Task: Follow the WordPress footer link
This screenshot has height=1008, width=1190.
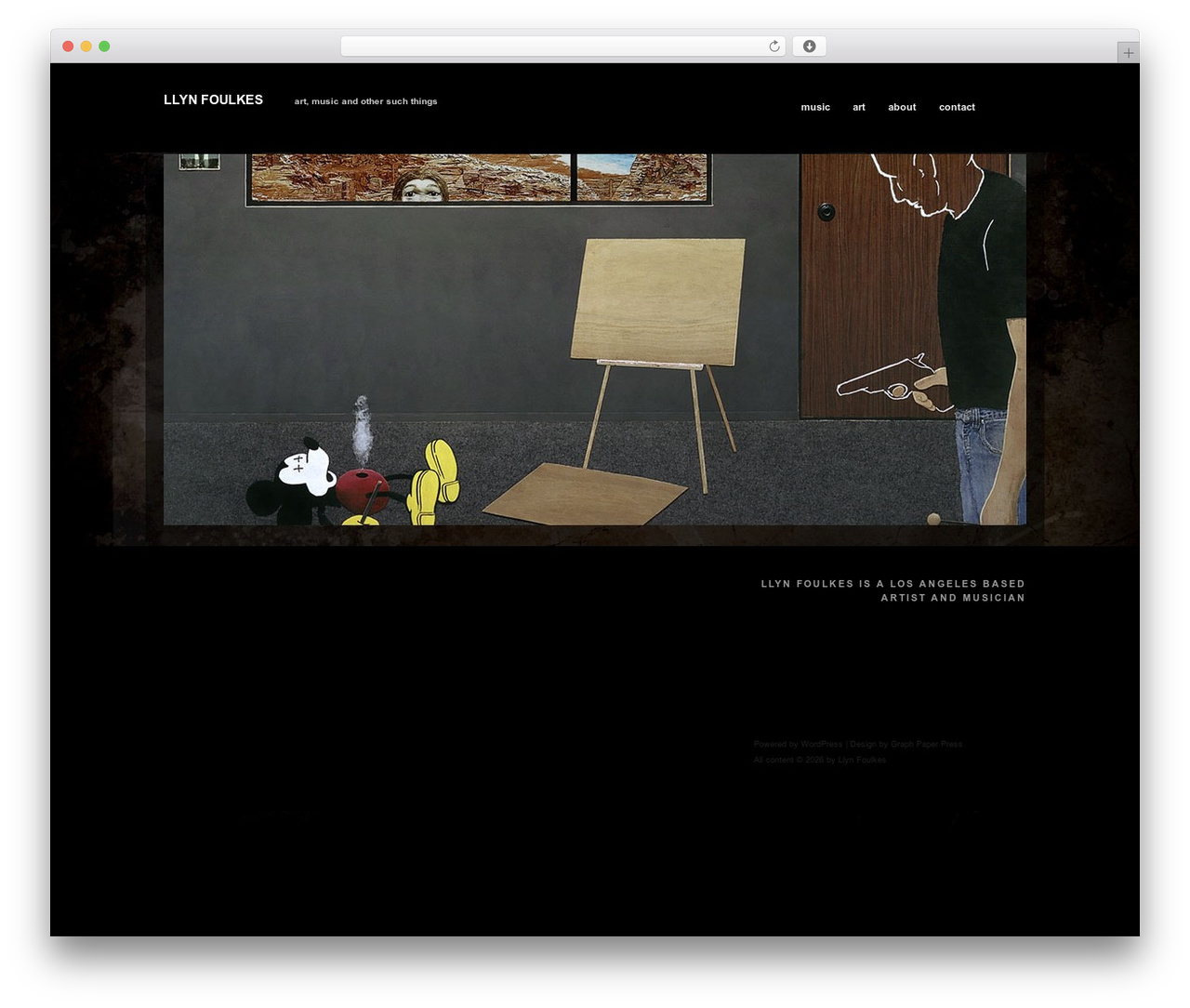Action: tap(821, 744)
